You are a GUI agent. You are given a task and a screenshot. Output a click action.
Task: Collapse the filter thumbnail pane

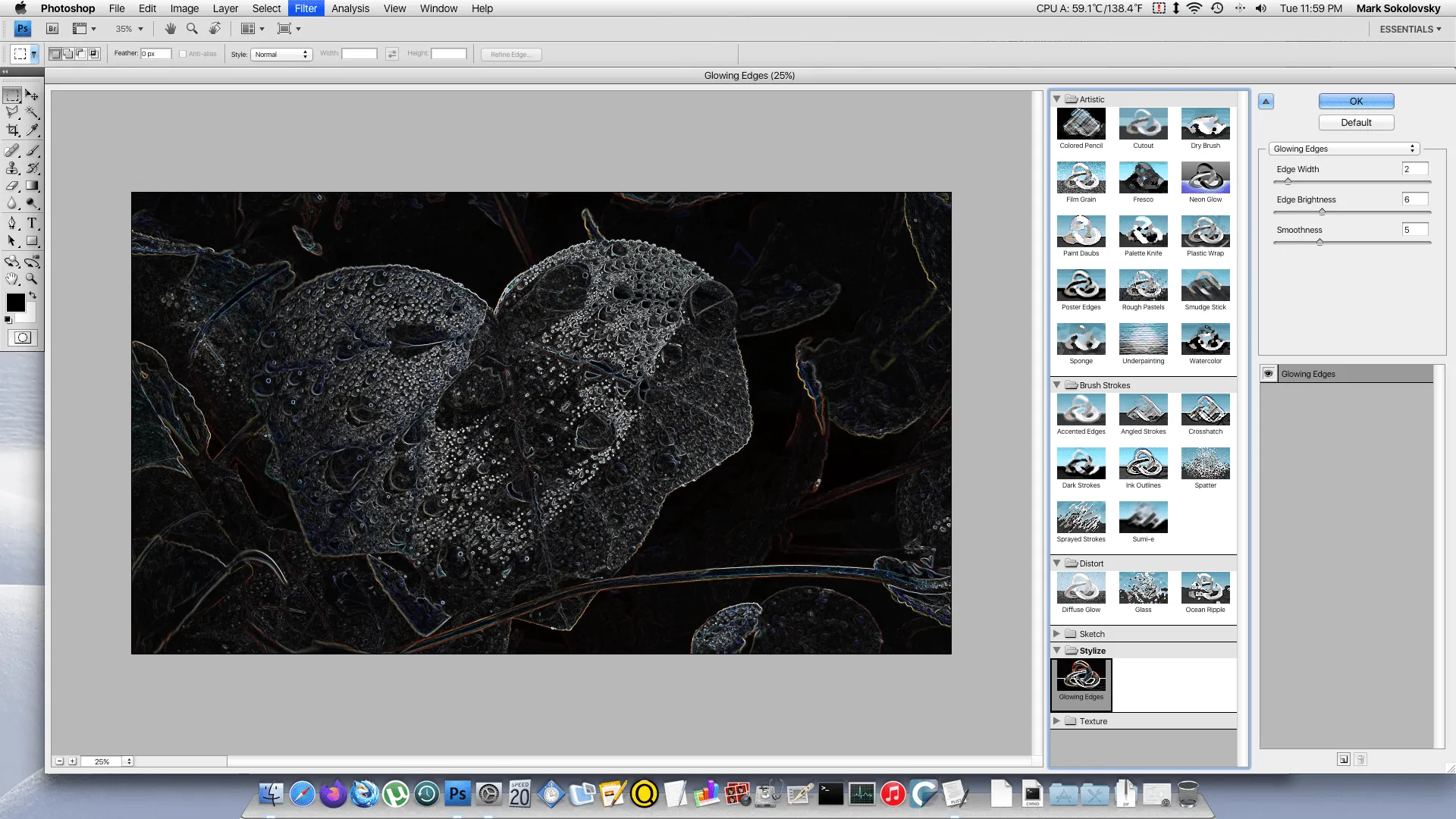1265,101
